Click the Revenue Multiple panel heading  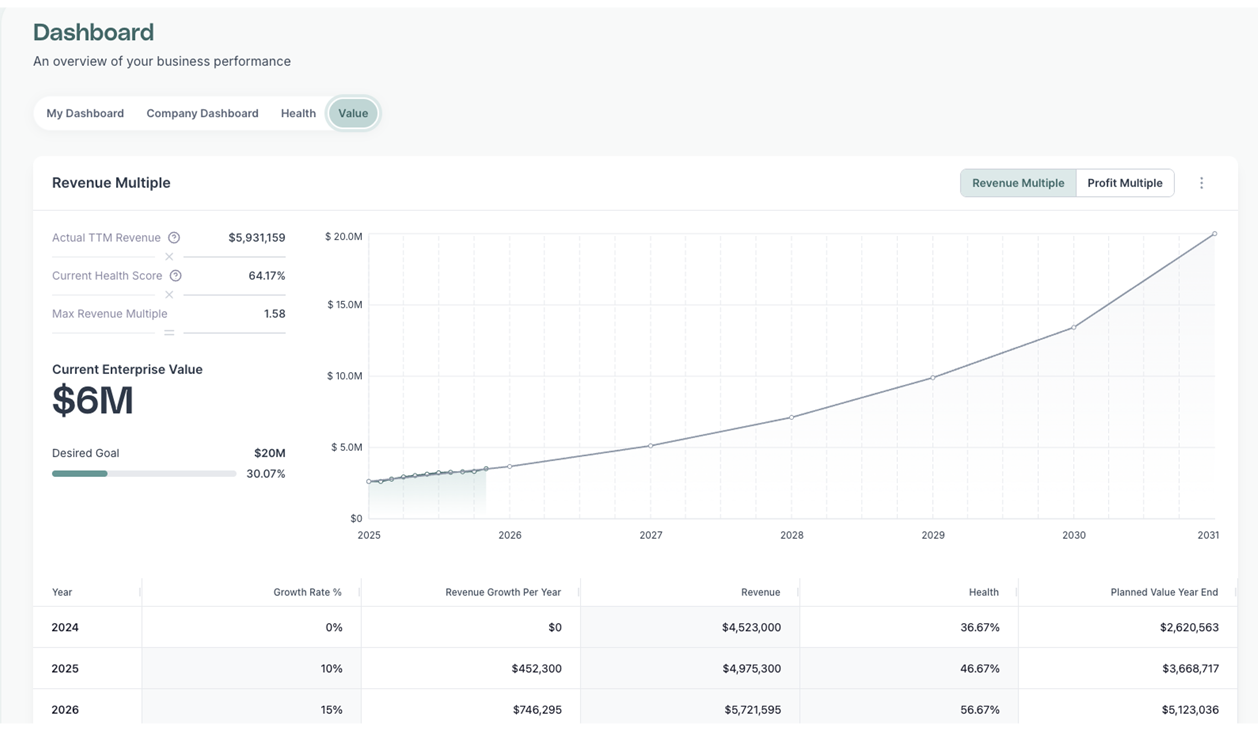(x=111, y=183)
